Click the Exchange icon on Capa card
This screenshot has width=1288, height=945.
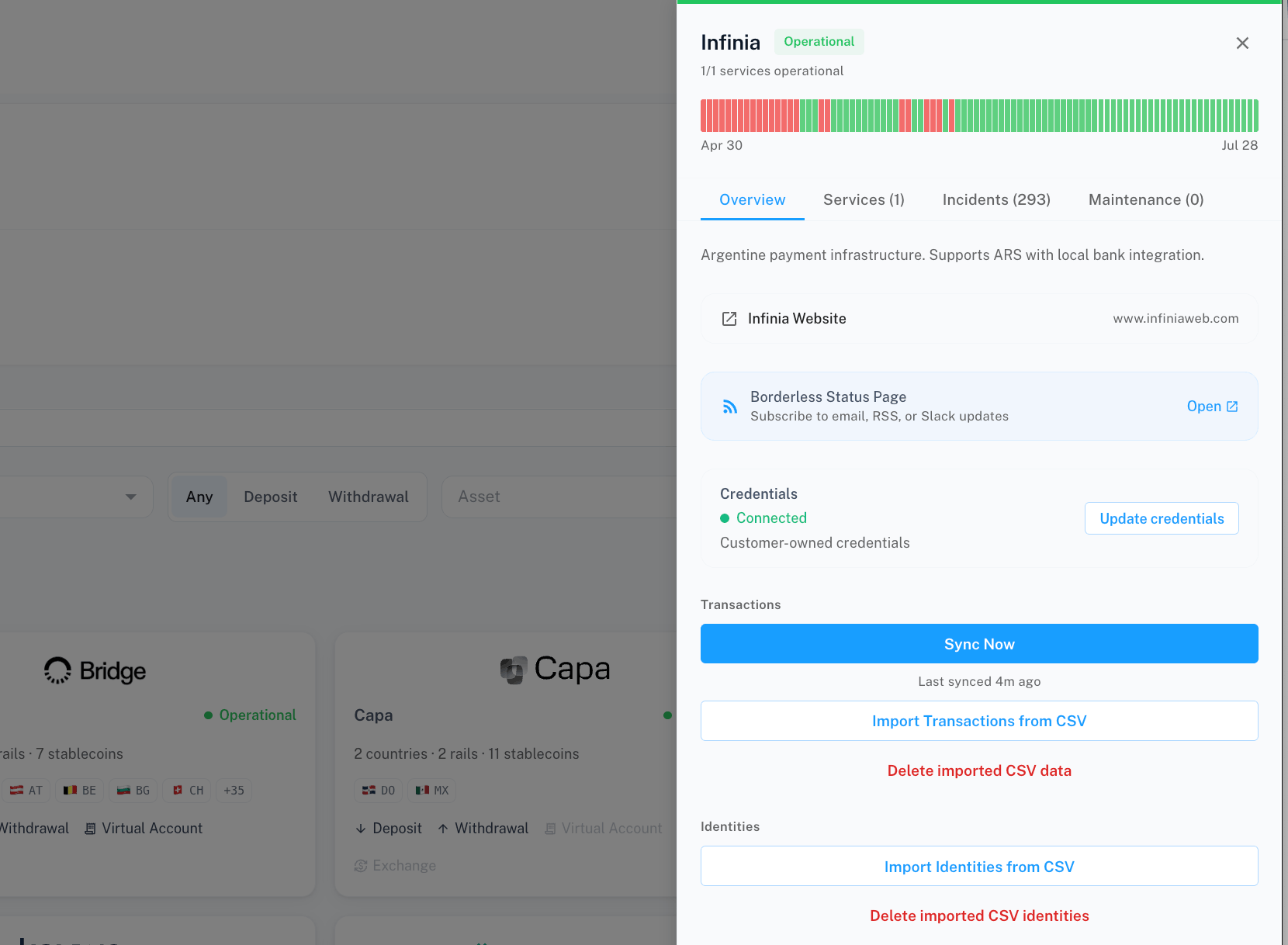pos(361,866)
